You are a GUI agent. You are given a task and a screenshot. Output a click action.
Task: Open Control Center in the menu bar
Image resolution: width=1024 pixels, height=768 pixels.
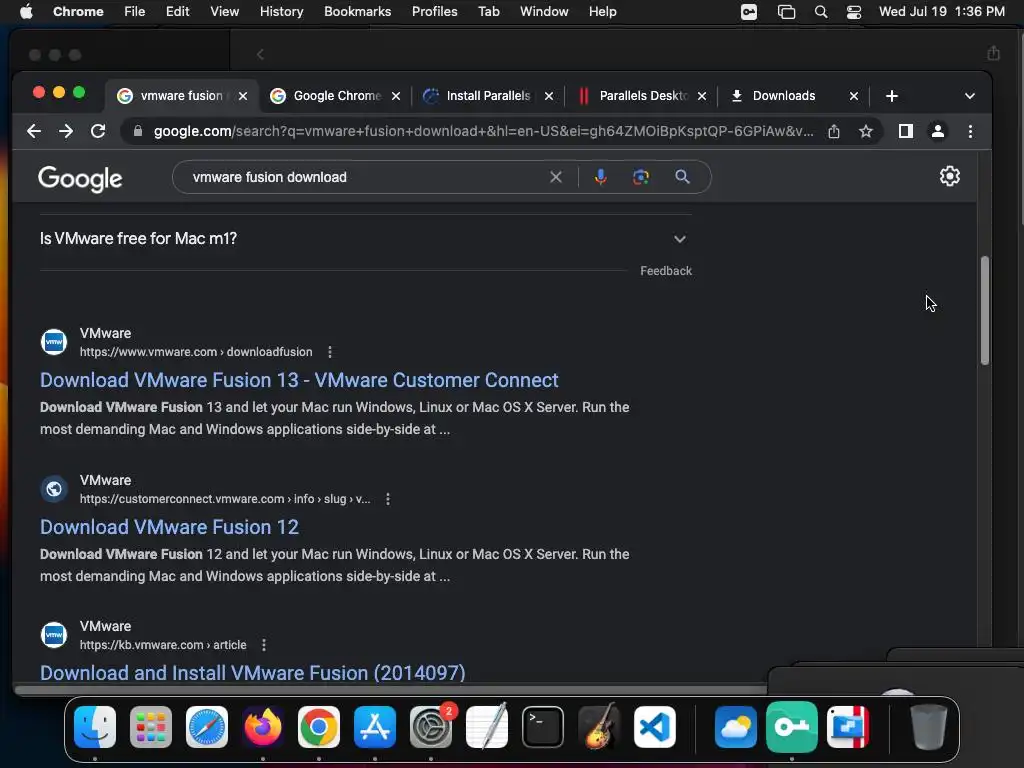[854, 12]
